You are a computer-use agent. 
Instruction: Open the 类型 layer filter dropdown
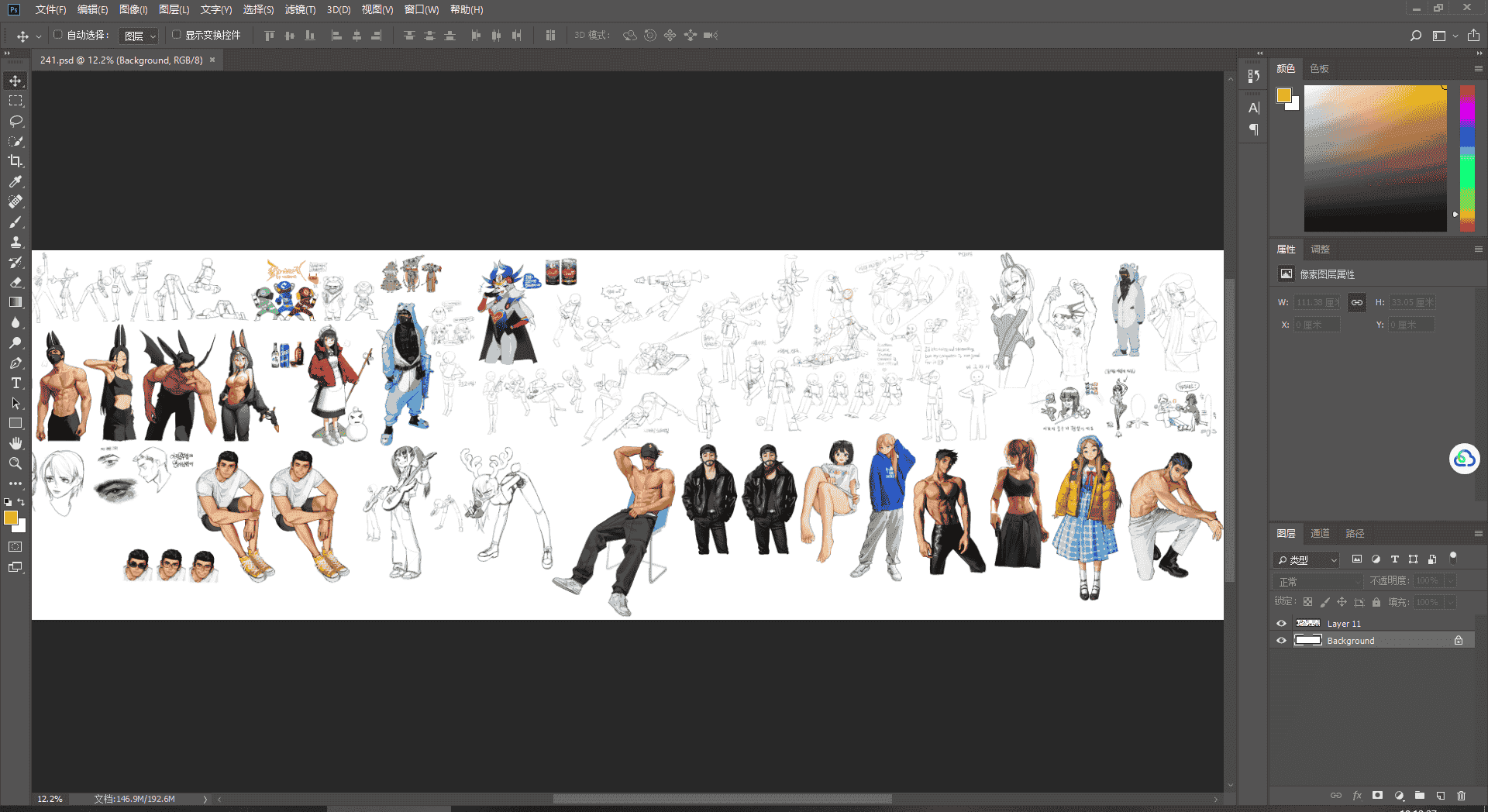[x=1306, y=559]
